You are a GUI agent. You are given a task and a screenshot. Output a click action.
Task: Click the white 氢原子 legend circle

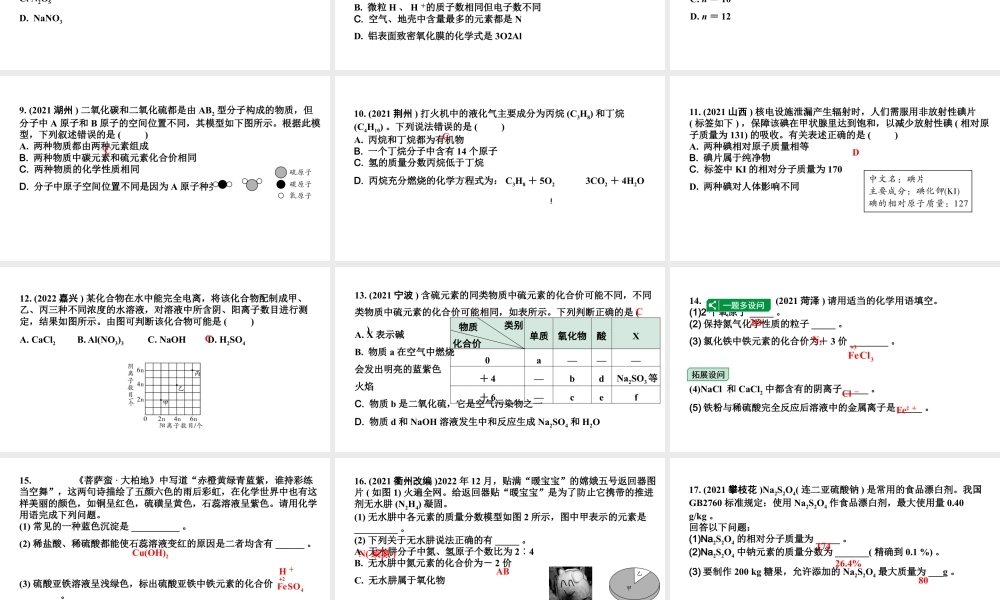[x=281, y=196]
